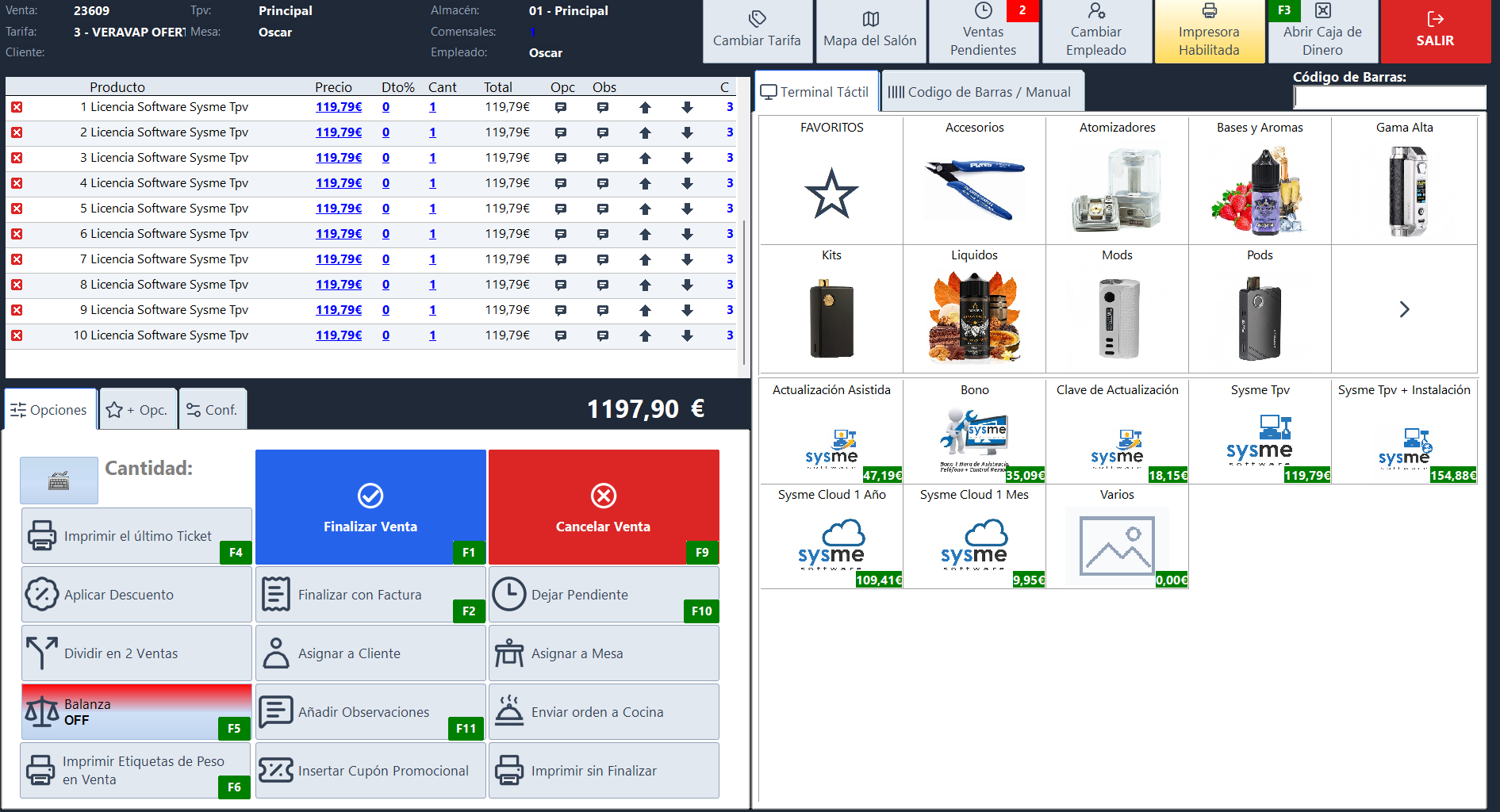Open the on-screen keyboard for Cantidad

click(x=59, y=480)
